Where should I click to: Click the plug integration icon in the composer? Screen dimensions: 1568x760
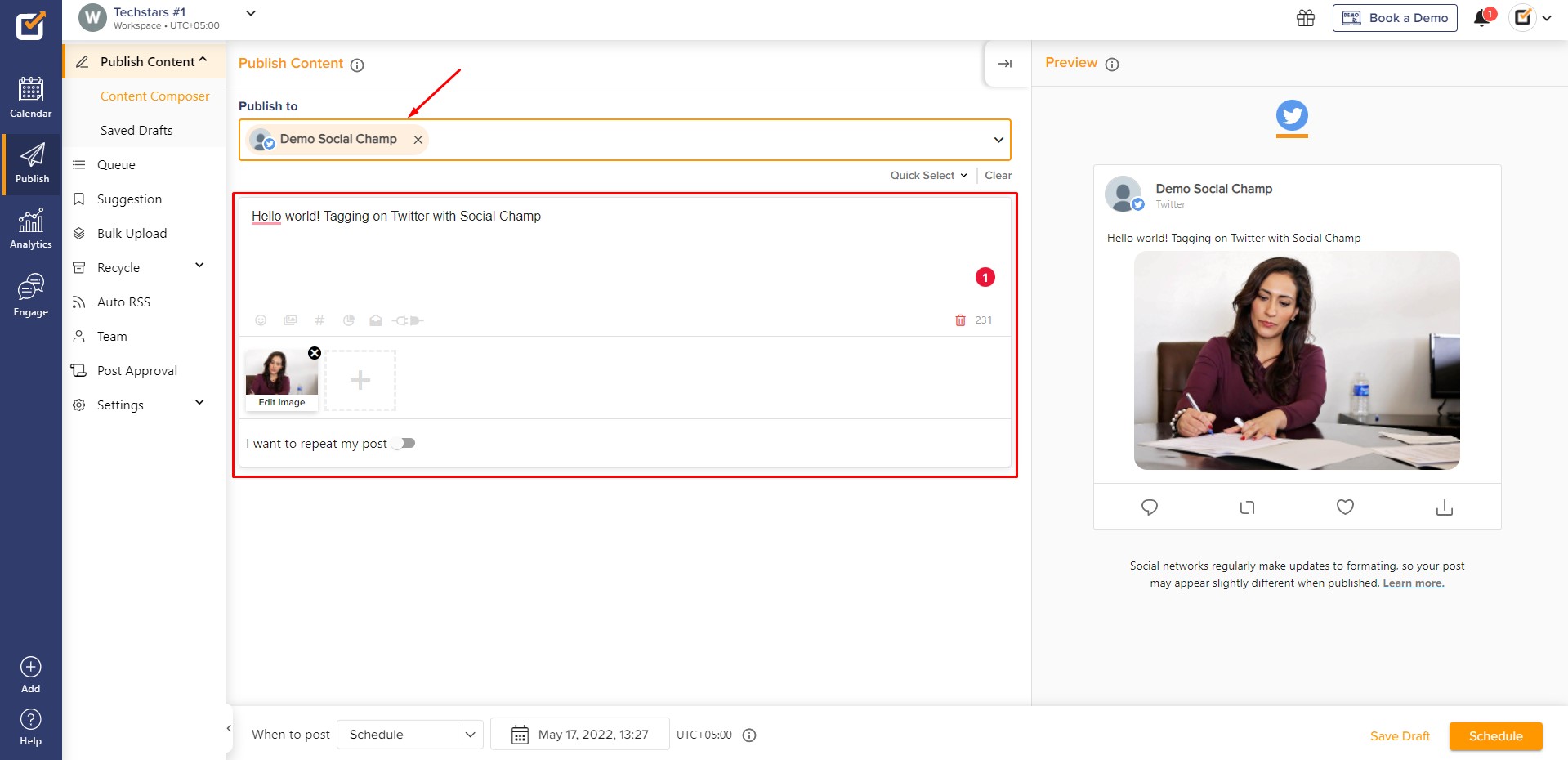click(x=407, y=320)
